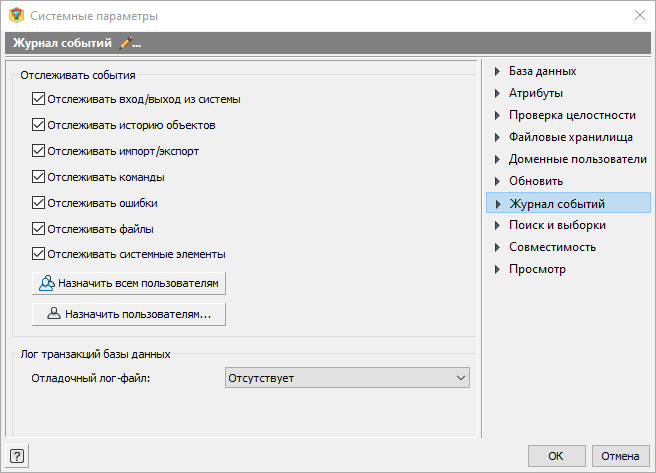Click the OK button
This screenshot has height=473, width=656.
click(x=556, y=456)
